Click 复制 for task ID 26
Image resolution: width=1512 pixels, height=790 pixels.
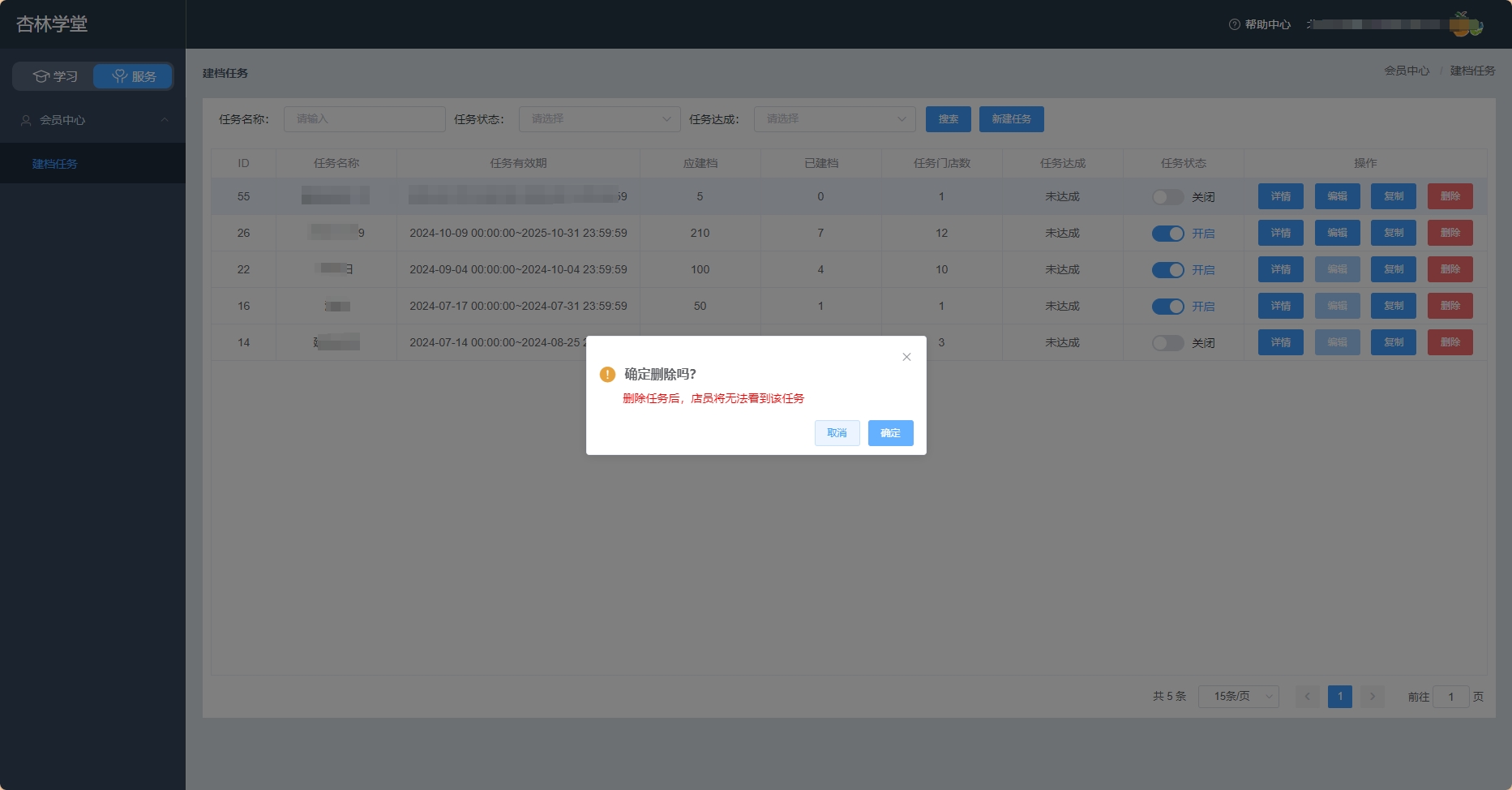[x=1394, y=233]
